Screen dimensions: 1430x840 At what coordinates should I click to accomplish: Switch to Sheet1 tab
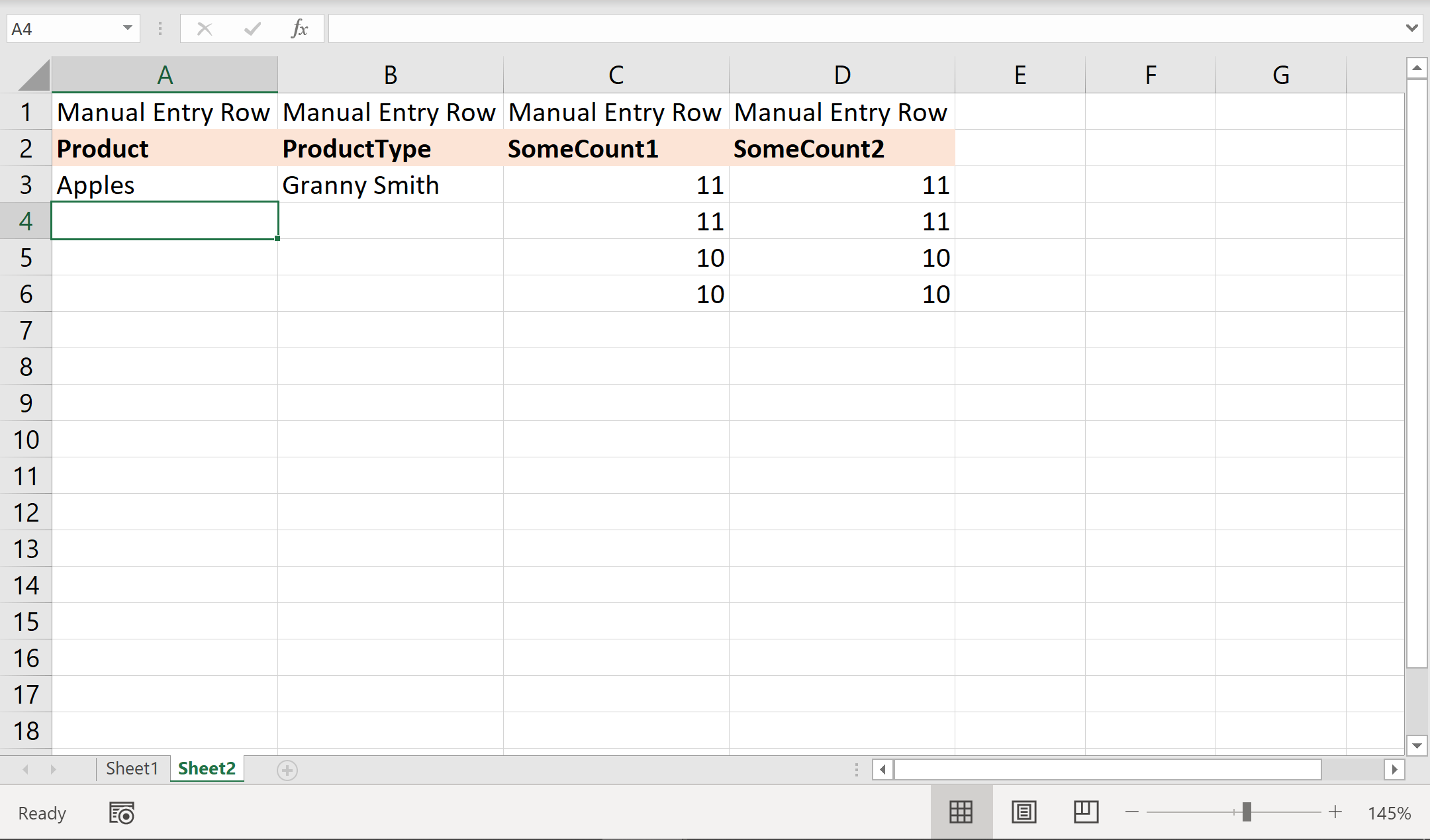tap(132, 769)
